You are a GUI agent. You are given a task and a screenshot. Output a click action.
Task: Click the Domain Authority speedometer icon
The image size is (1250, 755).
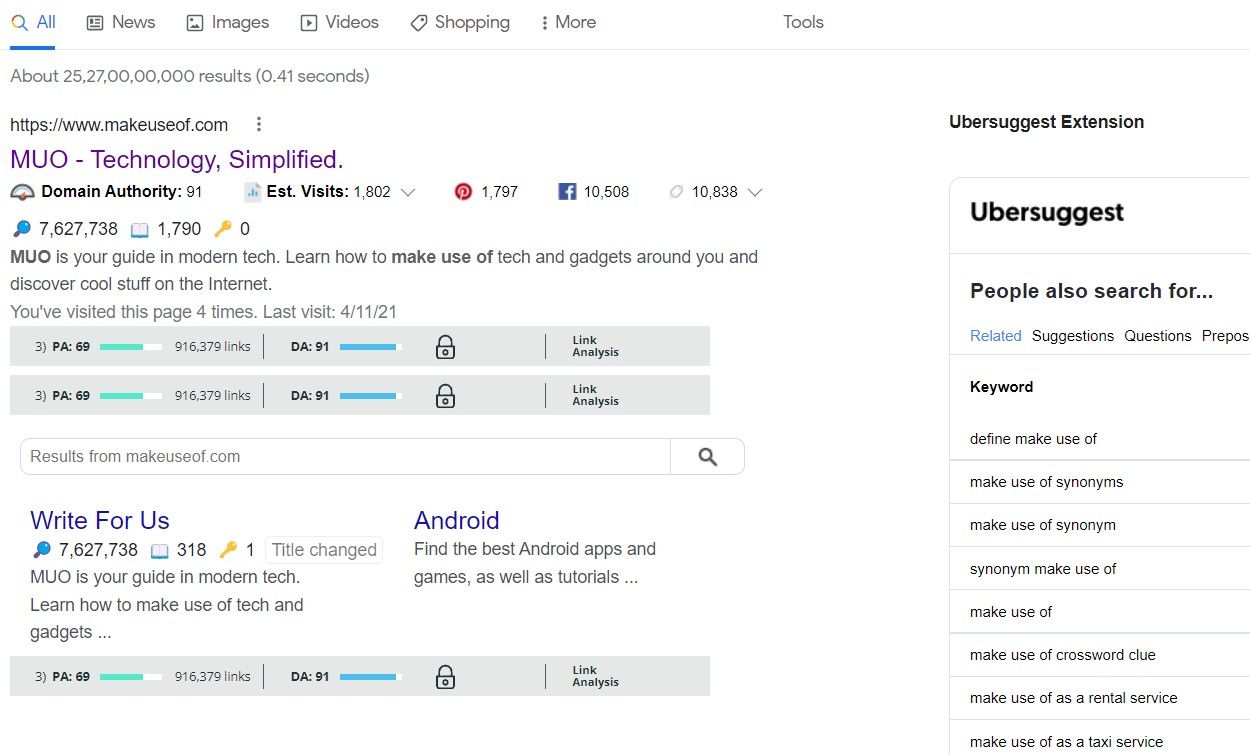tap(23, 191)
